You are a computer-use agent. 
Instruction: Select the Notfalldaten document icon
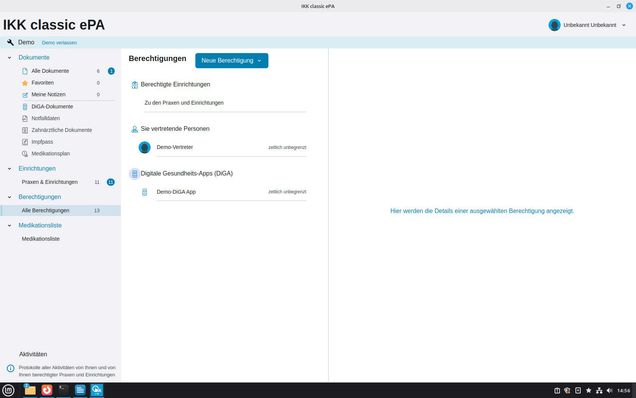[x=25, y=118]
